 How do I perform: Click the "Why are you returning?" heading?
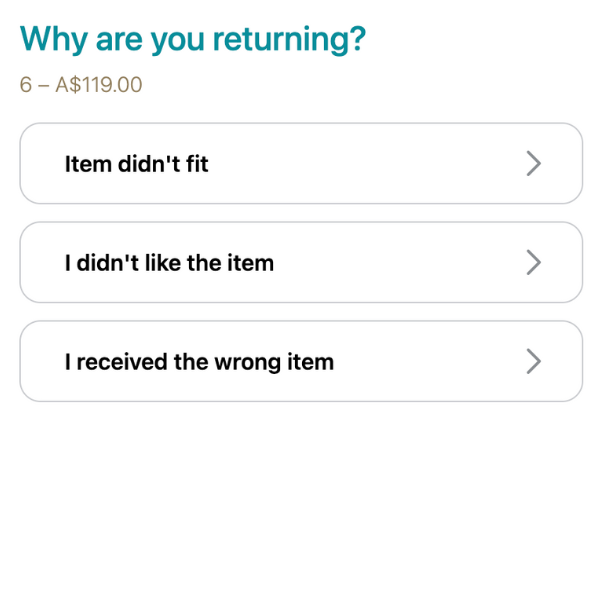[x=193, y=40]
